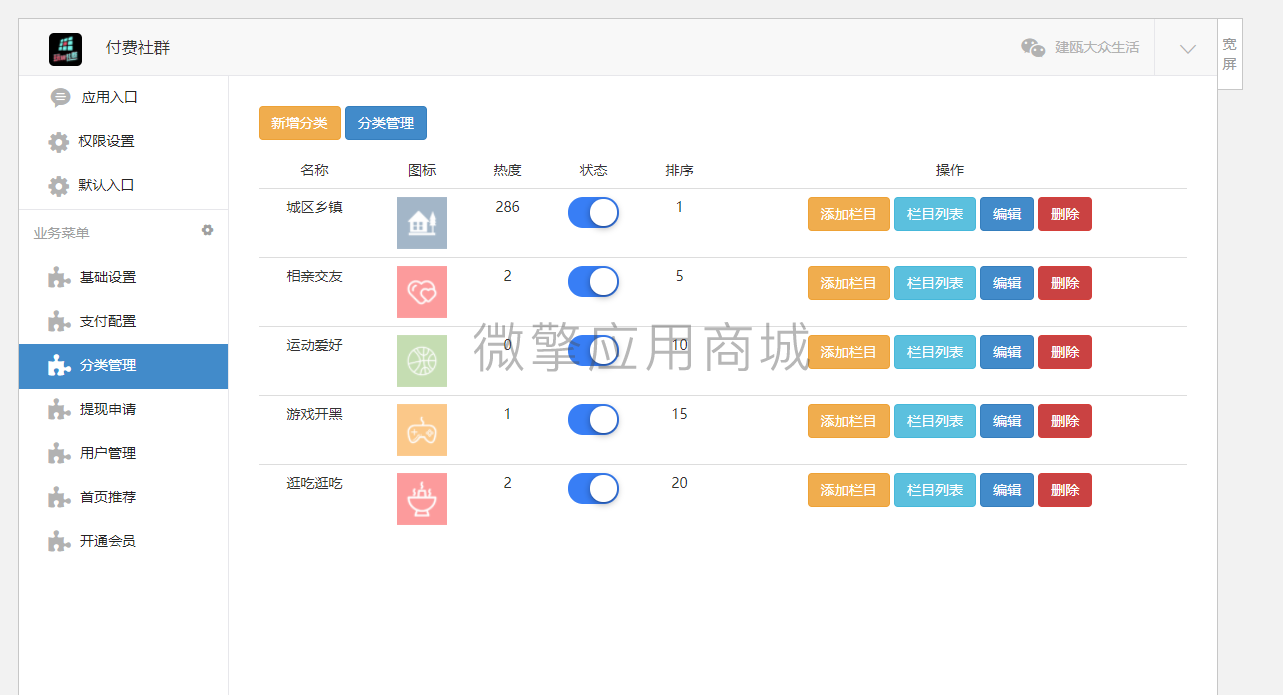Image resolution: width=1283 pixels, height=695 pixels.
Task: Click the house icon for 城区乡镇
Action: coord(422,223)
